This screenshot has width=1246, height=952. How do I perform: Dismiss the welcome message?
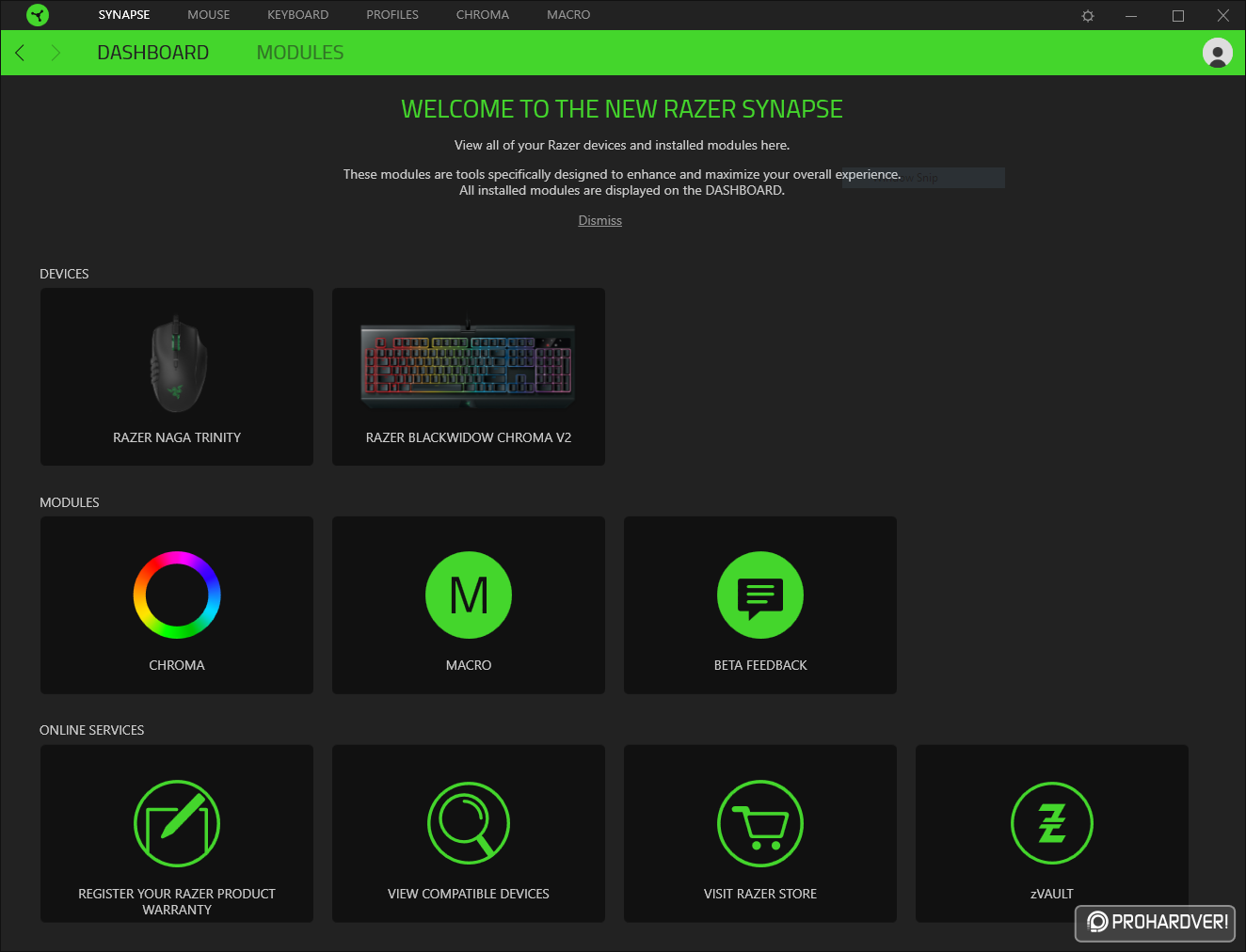click(600, 220)
